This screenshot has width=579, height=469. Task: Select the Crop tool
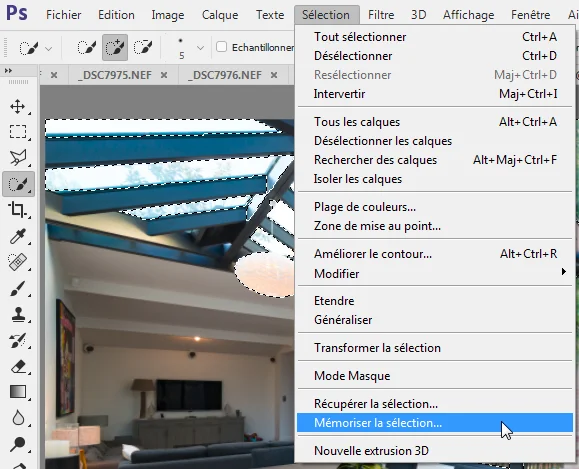18,209
